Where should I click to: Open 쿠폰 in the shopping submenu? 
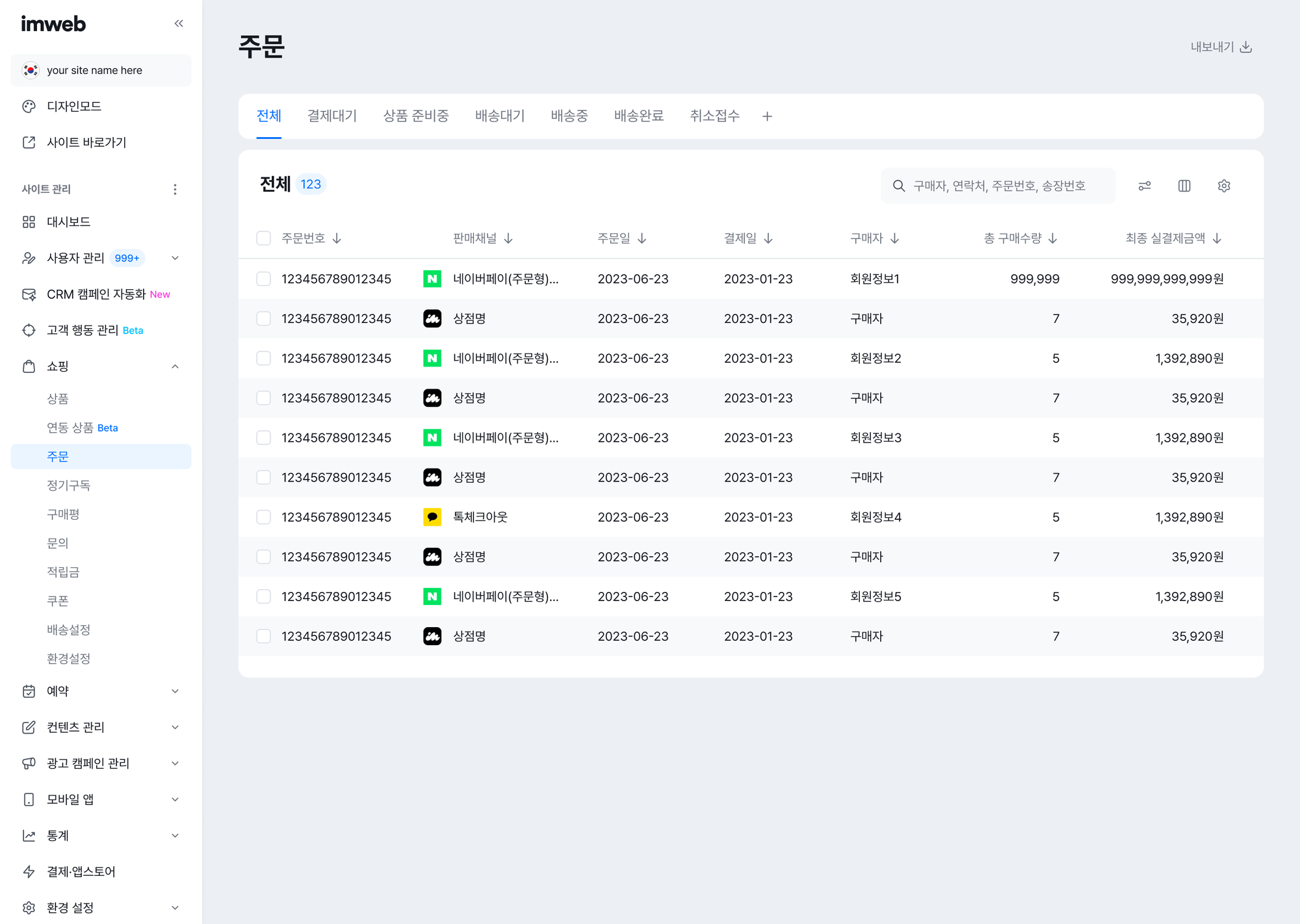coord(58,601)
